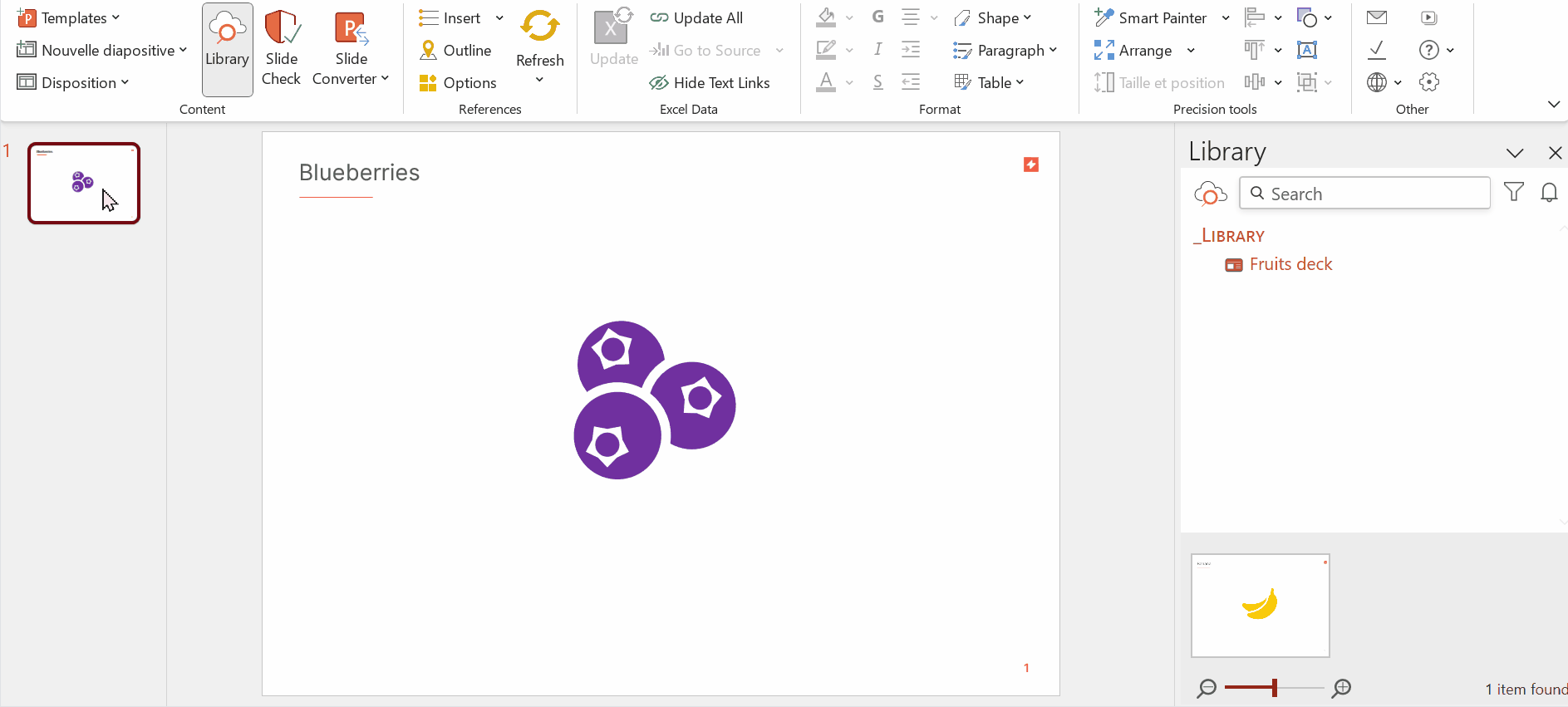Open the Templates dropdown
The height and width of the screenshot is (707, 1568).
coord(68,17)
